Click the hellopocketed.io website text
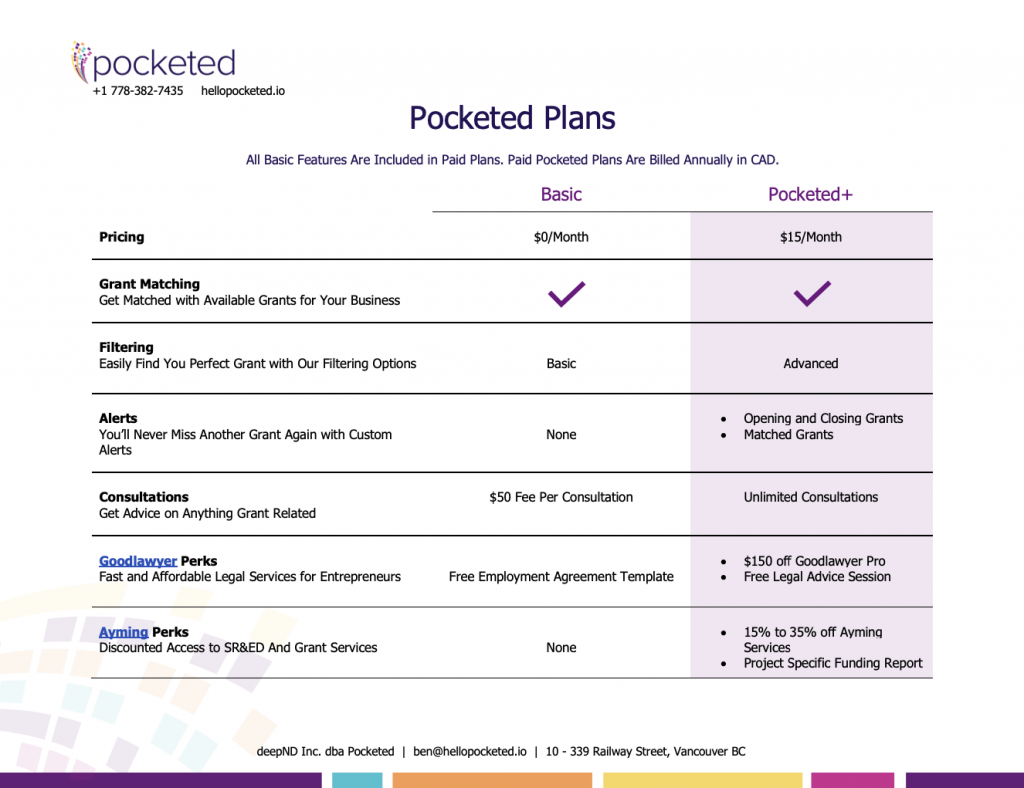Screen dimensions: 1024x788 pos(243,91)
